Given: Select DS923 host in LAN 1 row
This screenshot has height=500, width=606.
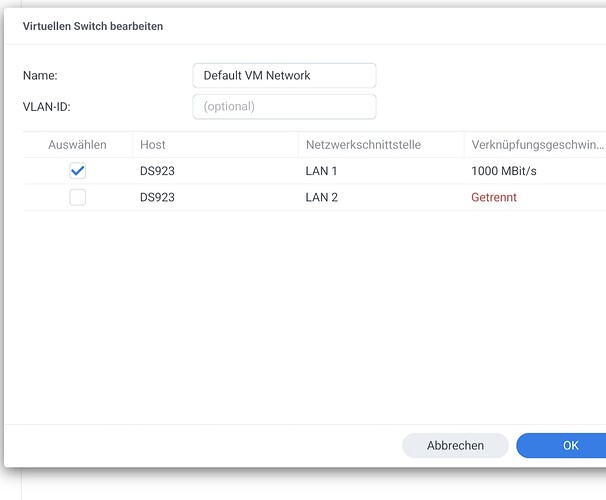Looking at the screenshot, I should [157, 171].
